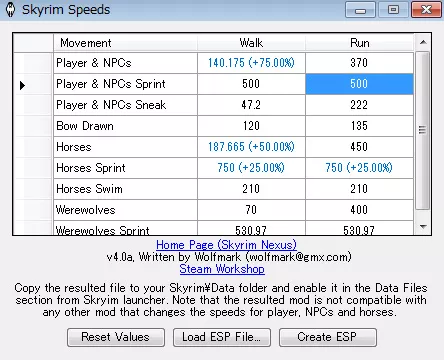Select the Bow Drawn run value 135
The image size is (444, 360).
point(359,126)
